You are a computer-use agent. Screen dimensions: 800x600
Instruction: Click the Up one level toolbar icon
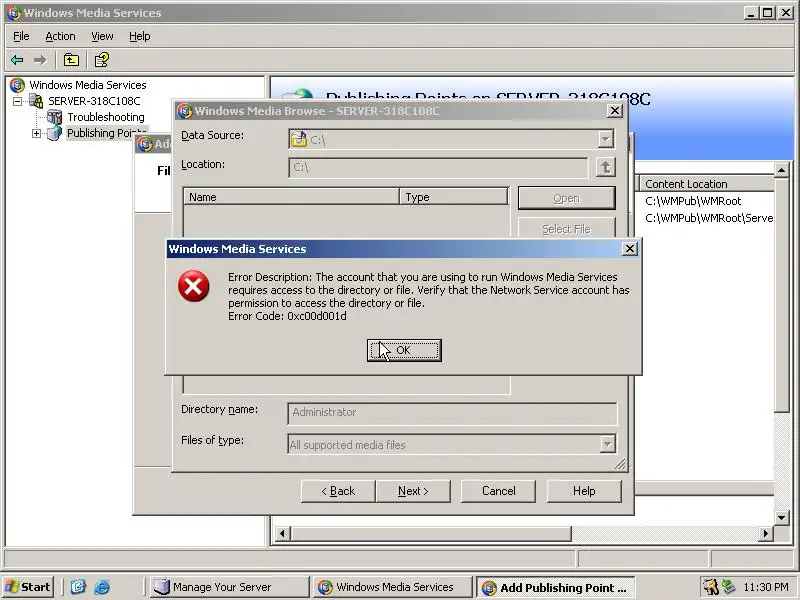click(x=71, y=60)
